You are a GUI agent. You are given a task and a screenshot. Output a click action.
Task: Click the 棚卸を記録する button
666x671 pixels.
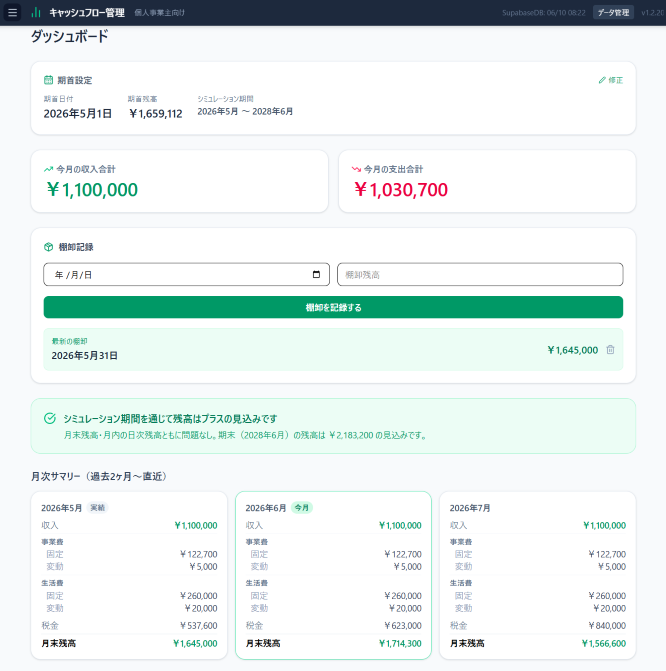pos(333,307)
